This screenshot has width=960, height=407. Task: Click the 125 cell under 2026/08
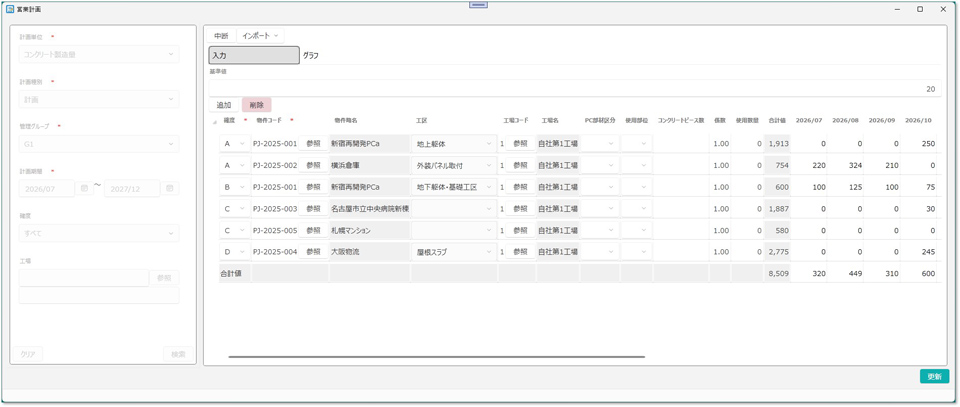[845, 187]
